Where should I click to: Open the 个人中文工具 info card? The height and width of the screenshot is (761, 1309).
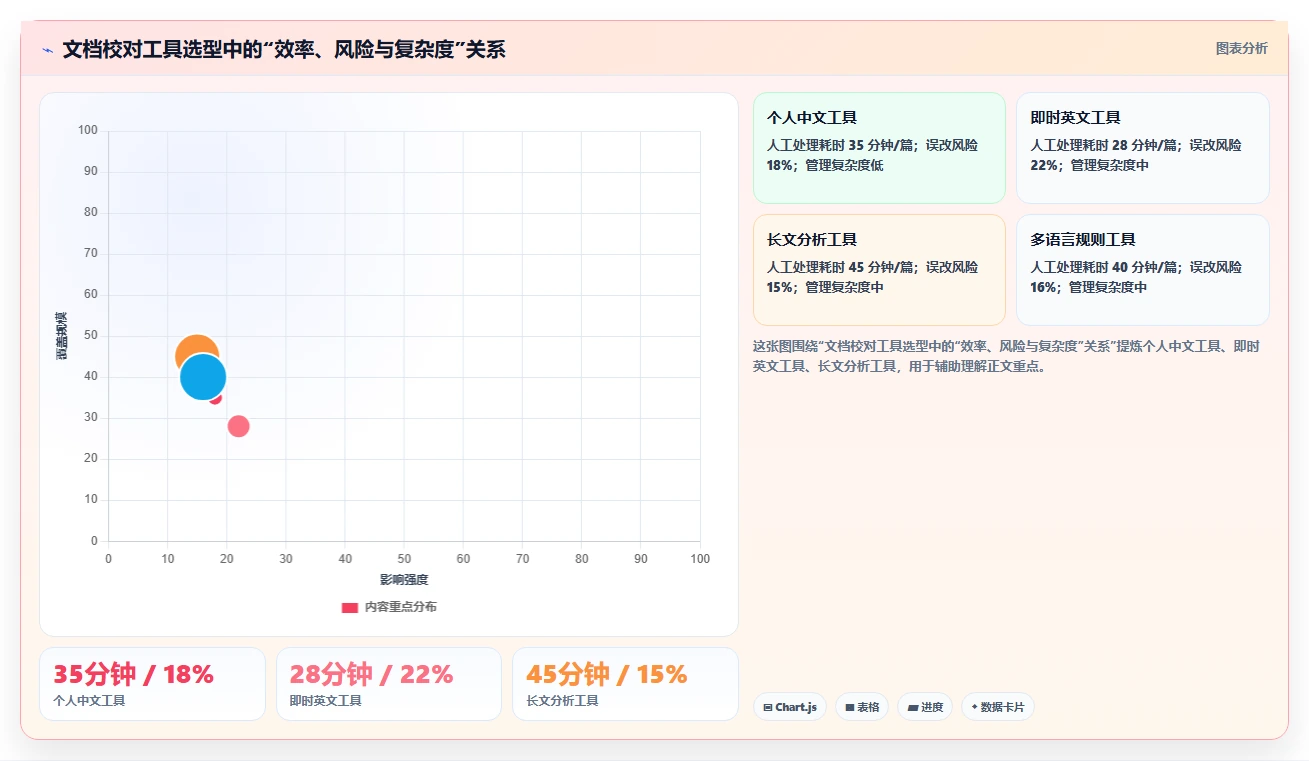coord(879,148)
